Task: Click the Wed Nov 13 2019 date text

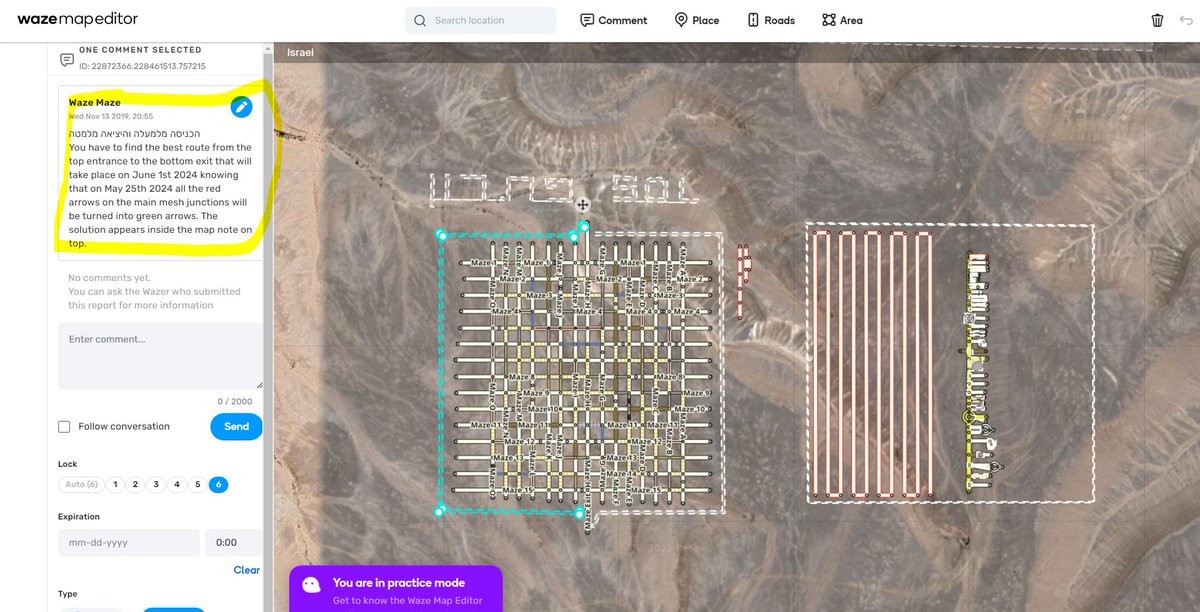Action: coord(111,116)
